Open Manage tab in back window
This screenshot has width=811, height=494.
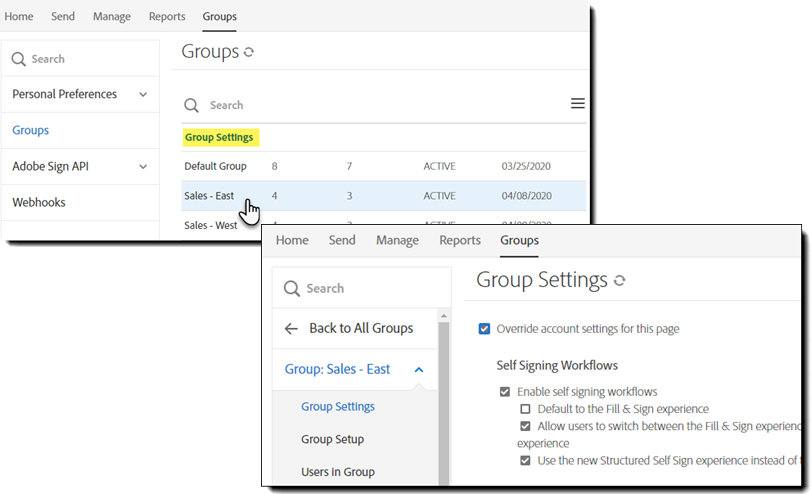(x=112, y=16)
